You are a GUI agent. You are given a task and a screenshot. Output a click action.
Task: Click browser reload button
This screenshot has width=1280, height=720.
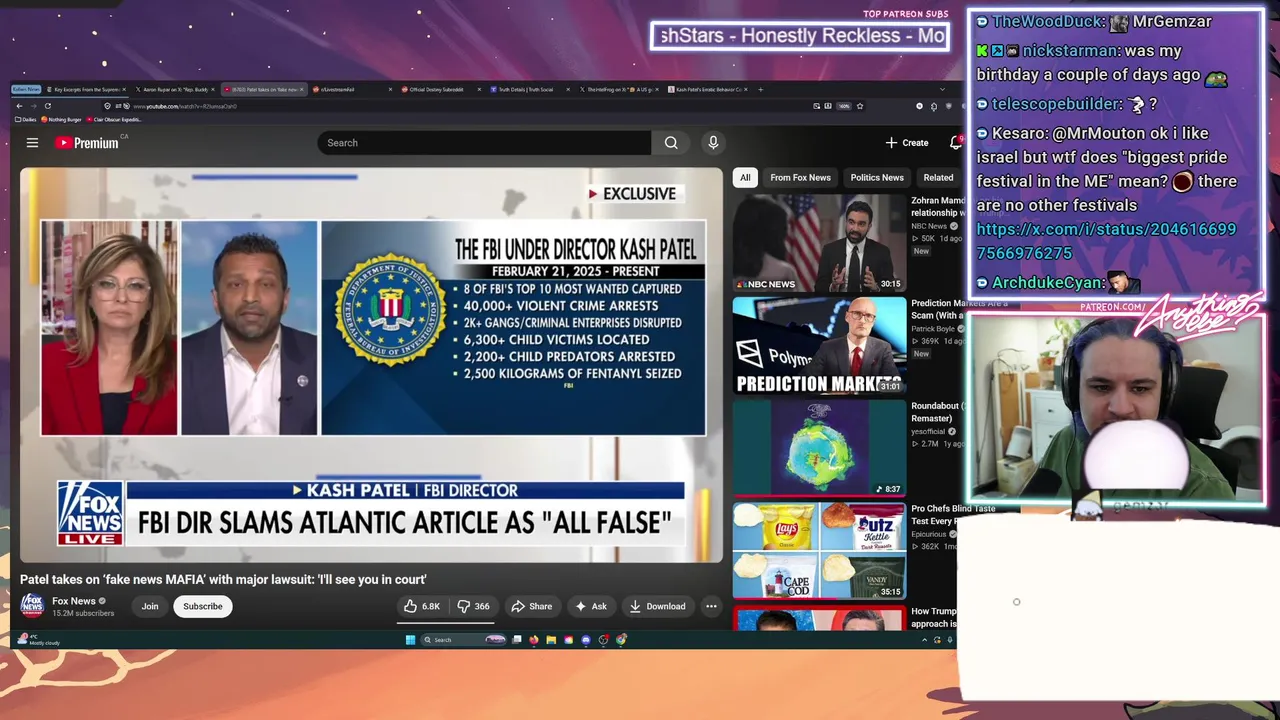47,106
